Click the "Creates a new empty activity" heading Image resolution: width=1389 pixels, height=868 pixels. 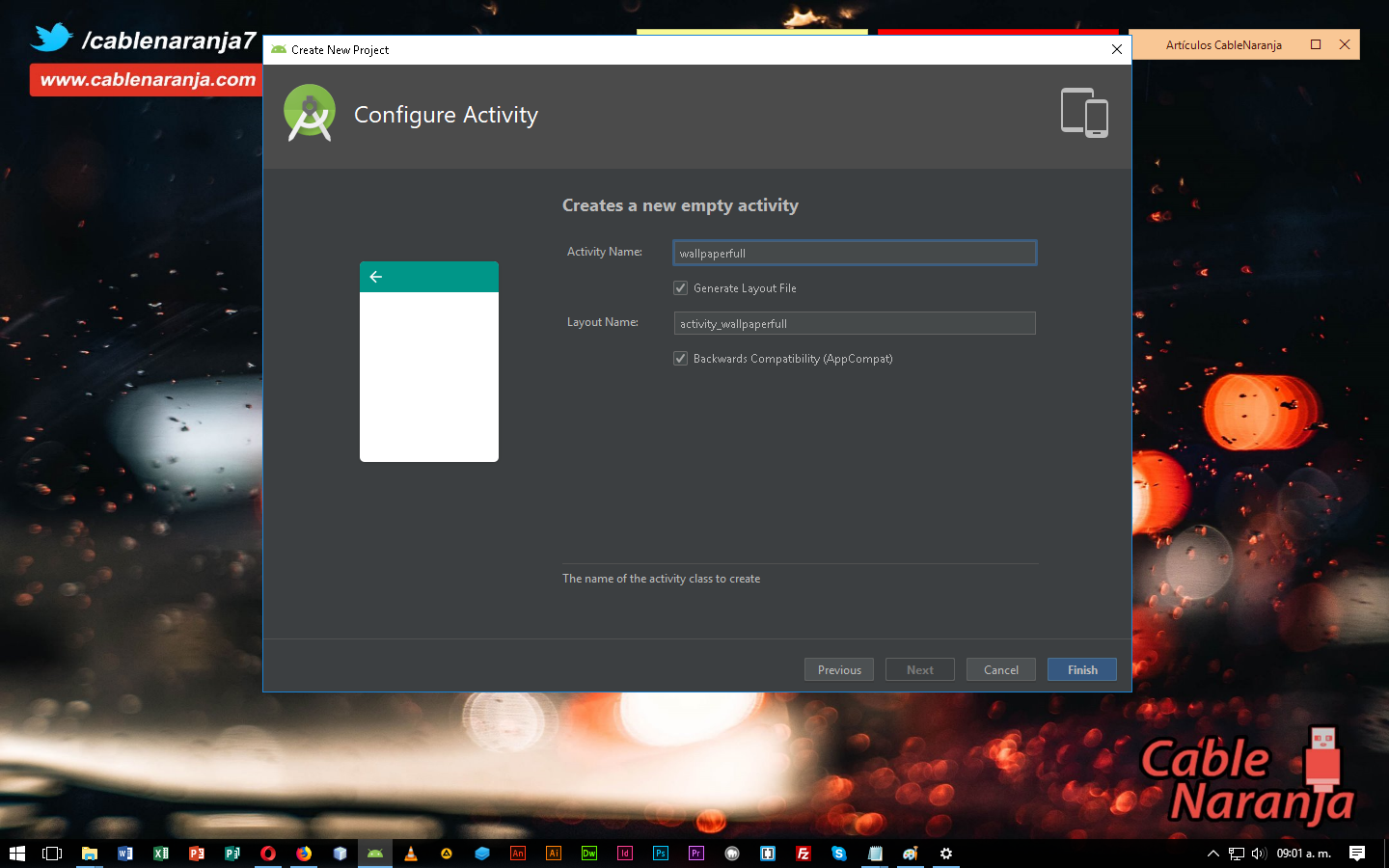(x=680, y=205)
